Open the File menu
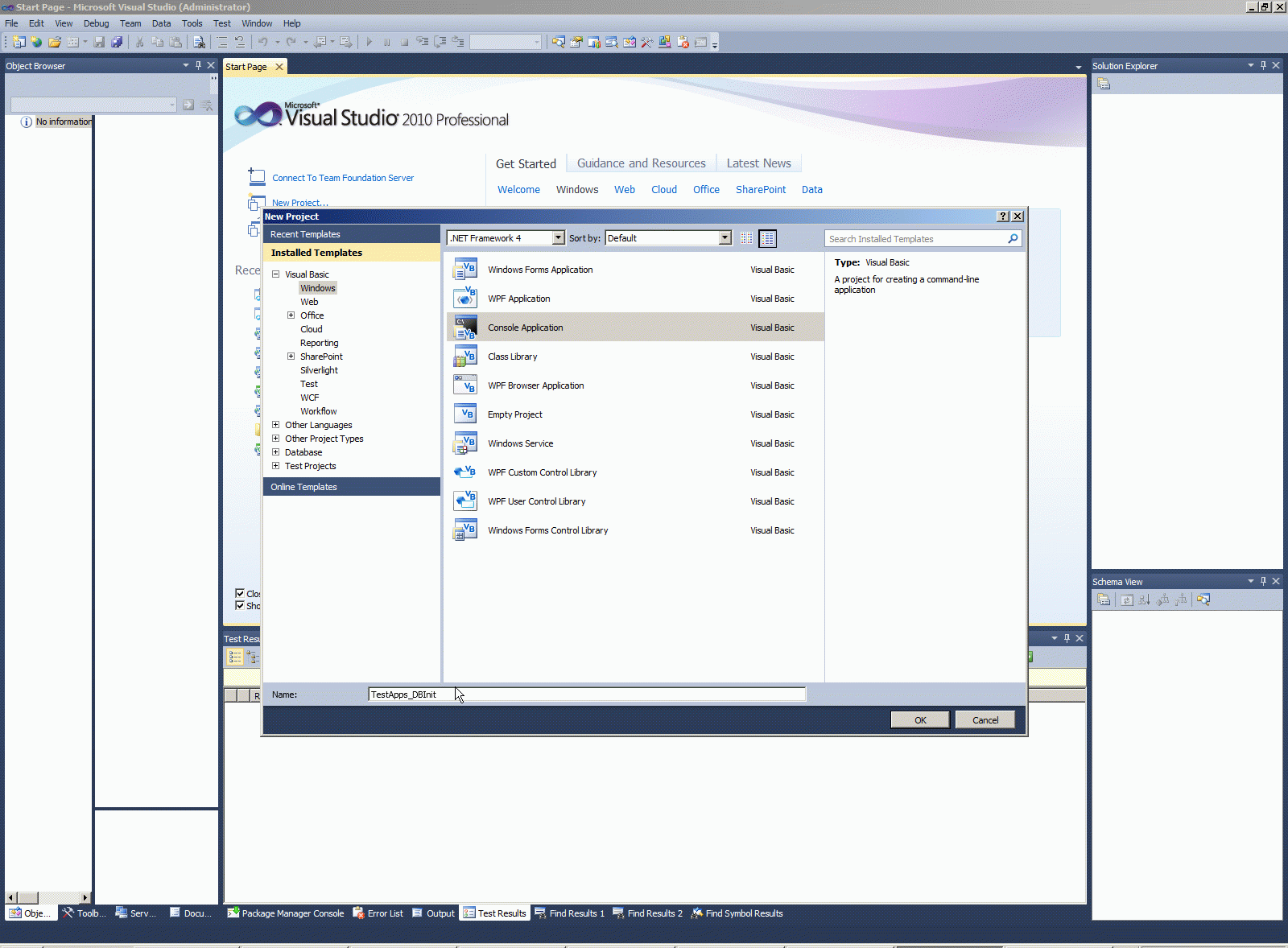Viewport: 1288px width, 948px height. 11,23
